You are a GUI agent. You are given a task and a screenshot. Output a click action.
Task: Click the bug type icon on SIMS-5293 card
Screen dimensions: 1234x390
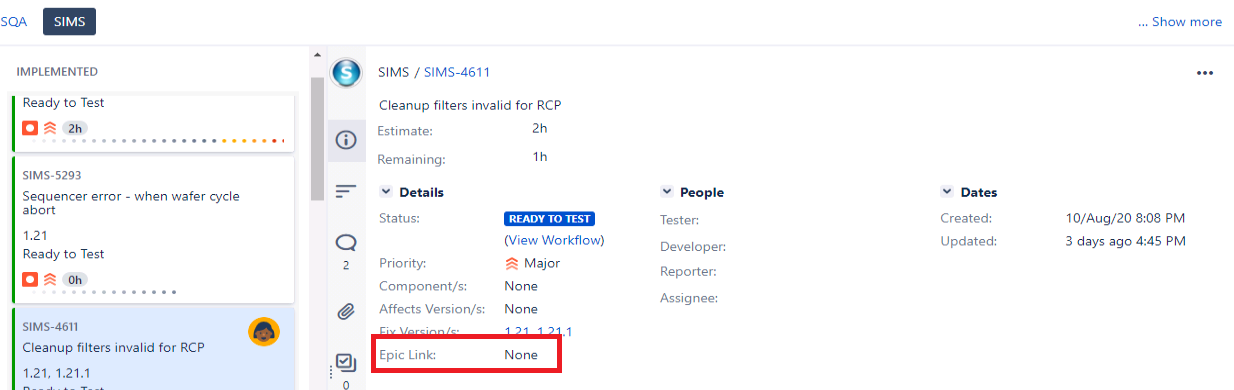tap(30, 279)
